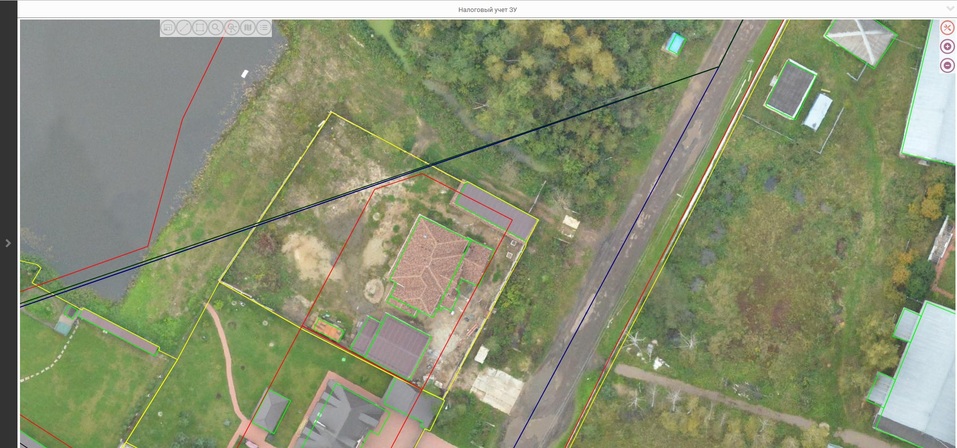The image size is (957, 448).
Task: Select green-outlined dark square building top right
Action: [790, 88]
